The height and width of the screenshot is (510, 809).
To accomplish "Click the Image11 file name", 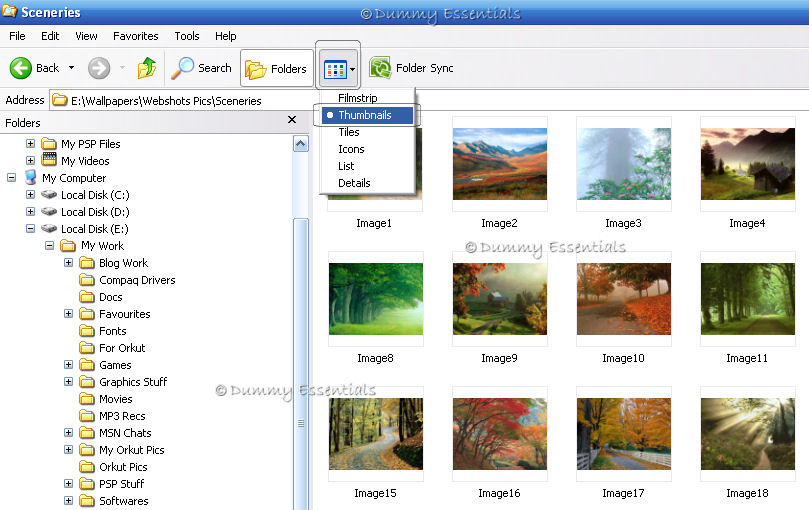I will click(747, 358).
